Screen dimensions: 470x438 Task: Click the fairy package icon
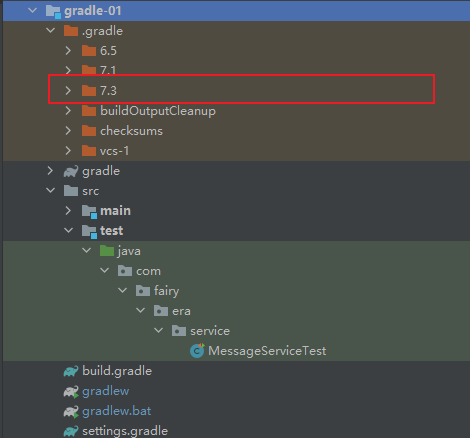pos(143,291)
